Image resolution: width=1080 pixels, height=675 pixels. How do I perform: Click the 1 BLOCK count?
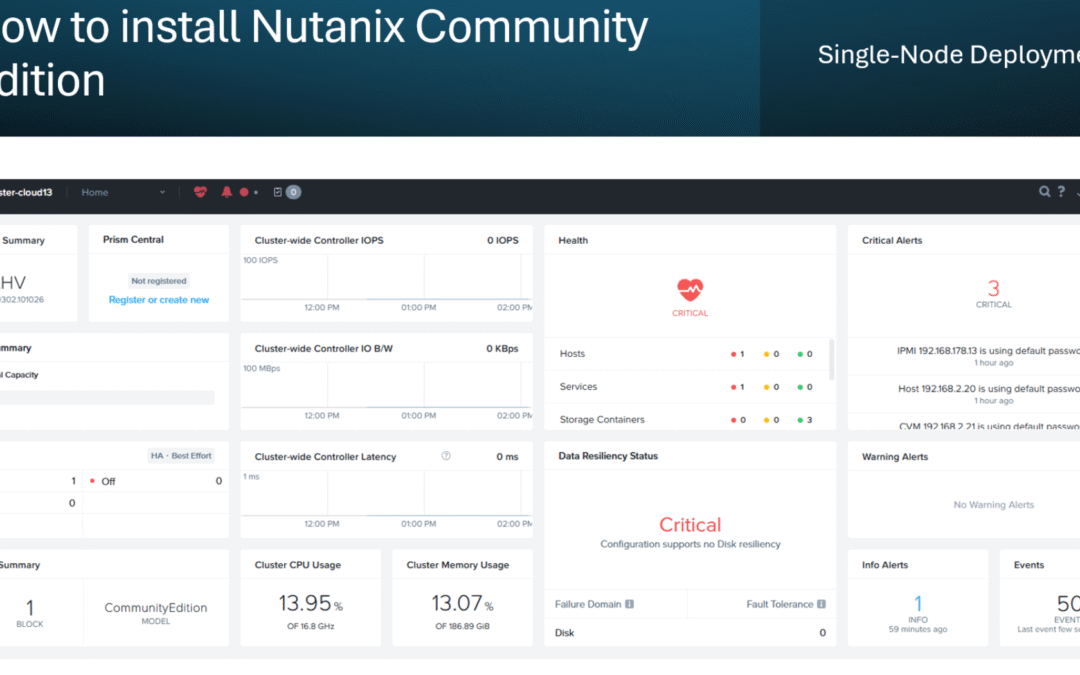pyautogui.click(x=30, y=612)
